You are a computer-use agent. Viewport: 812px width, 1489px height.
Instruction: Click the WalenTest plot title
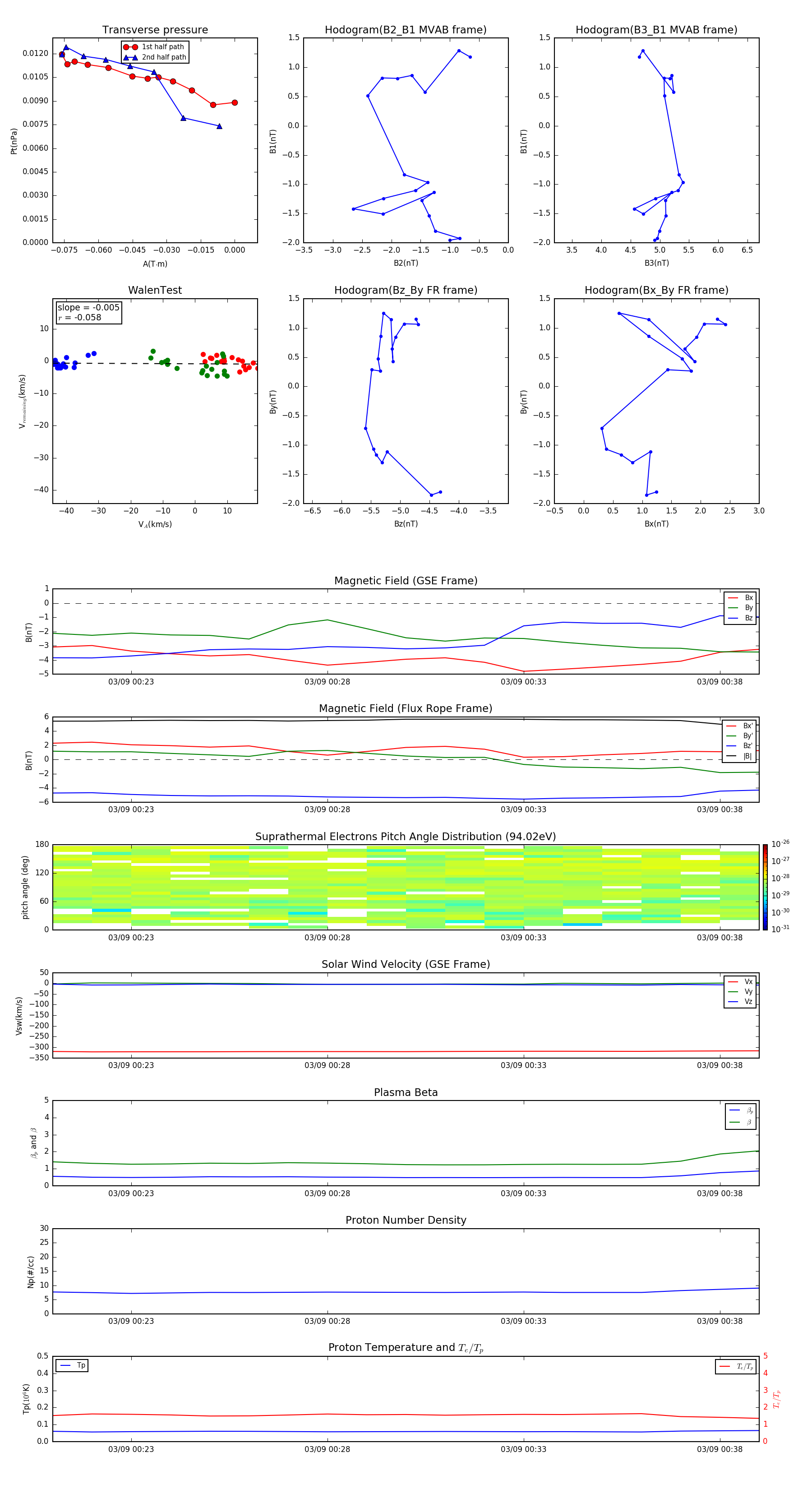(155, 290)
